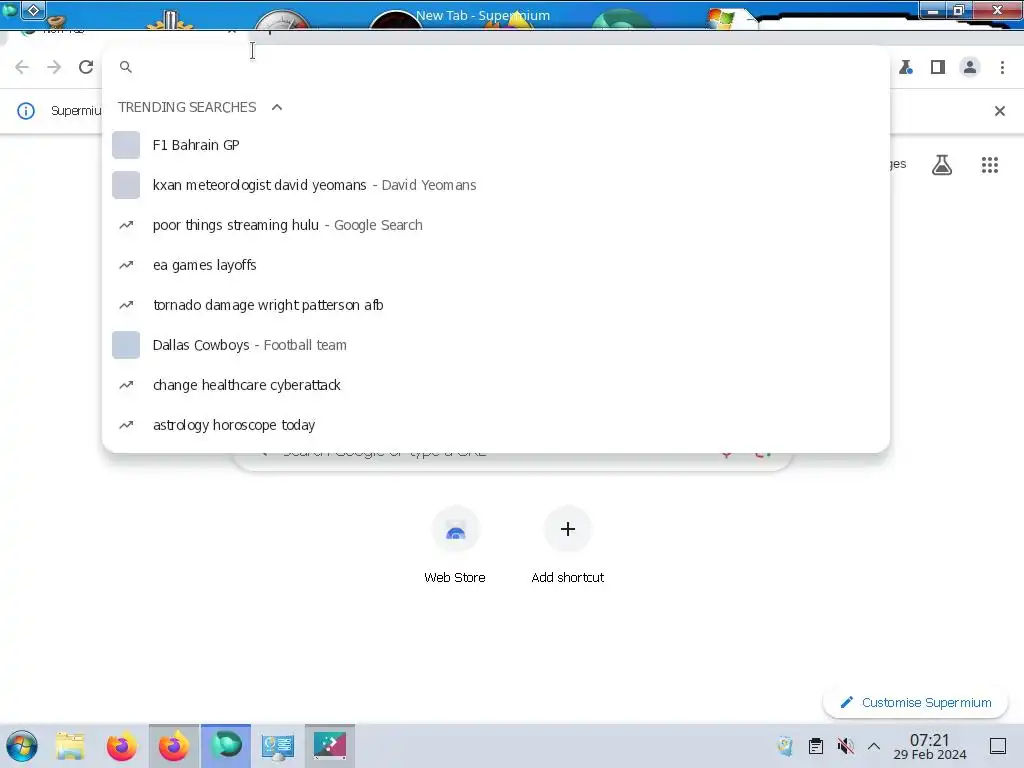
Task: Click the F1 Bahrain GP thumbnail
Action: click(x=126, y=145)
